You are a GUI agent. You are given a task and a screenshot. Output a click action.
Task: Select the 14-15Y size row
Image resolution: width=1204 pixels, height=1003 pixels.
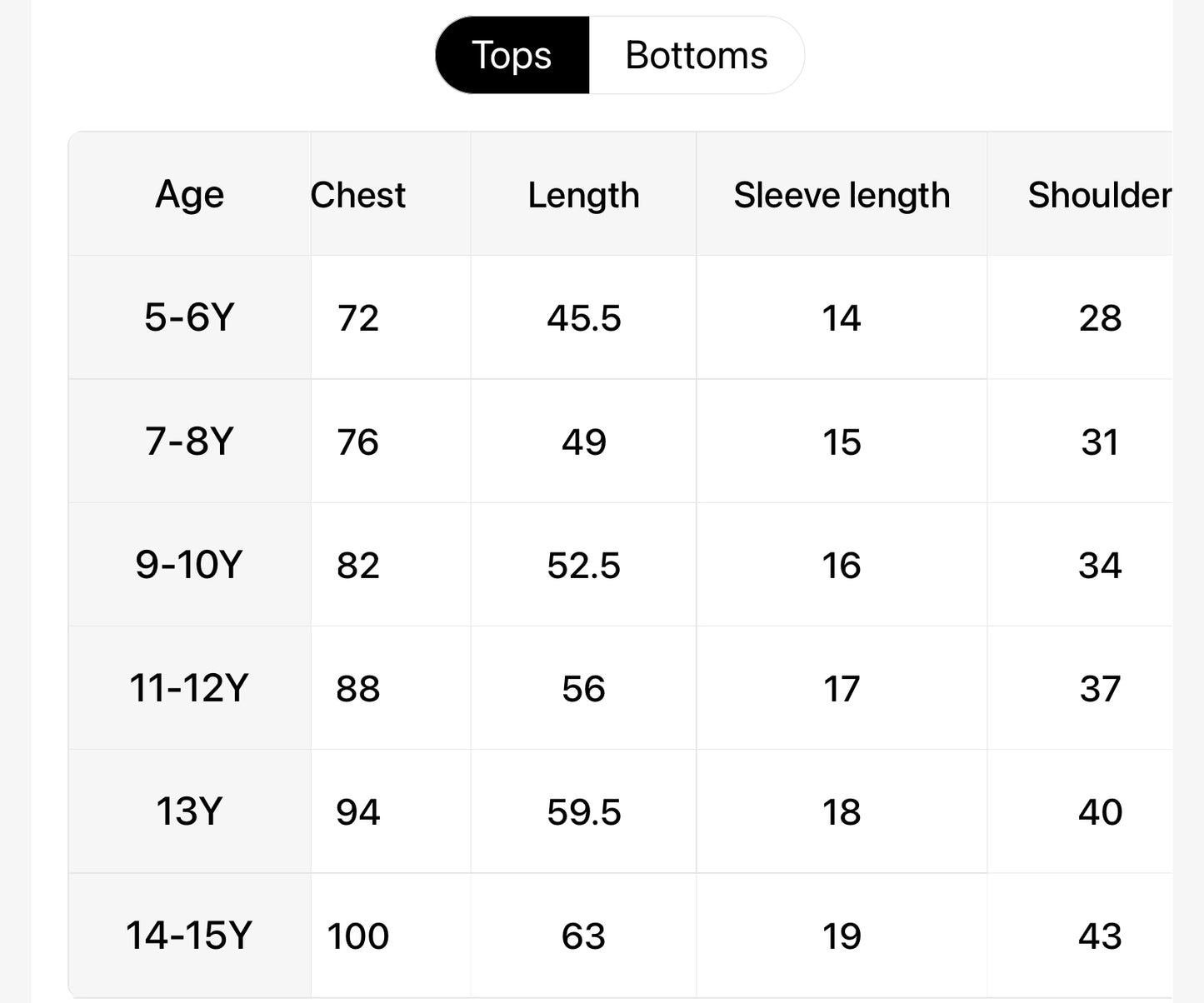pyautogui.click(x=189, y=935)
